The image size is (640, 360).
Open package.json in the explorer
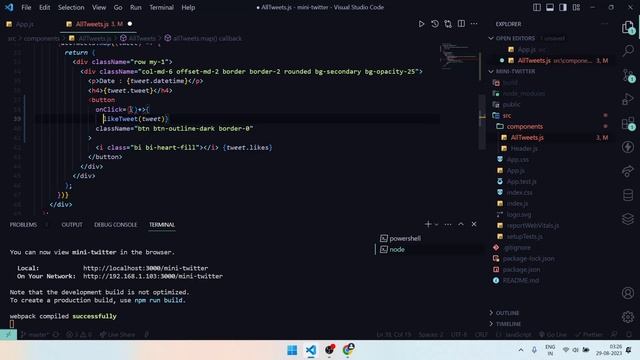(521, 270)
